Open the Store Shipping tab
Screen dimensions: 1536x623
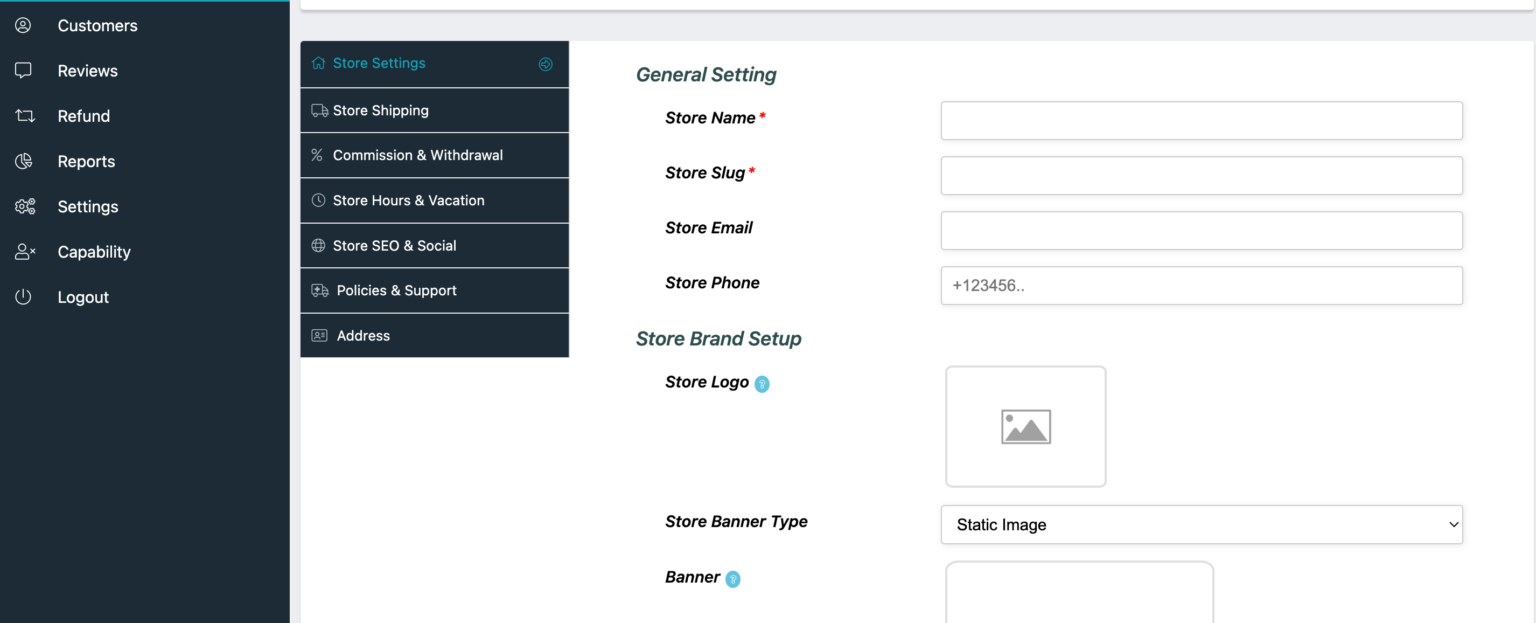(434, 110)
